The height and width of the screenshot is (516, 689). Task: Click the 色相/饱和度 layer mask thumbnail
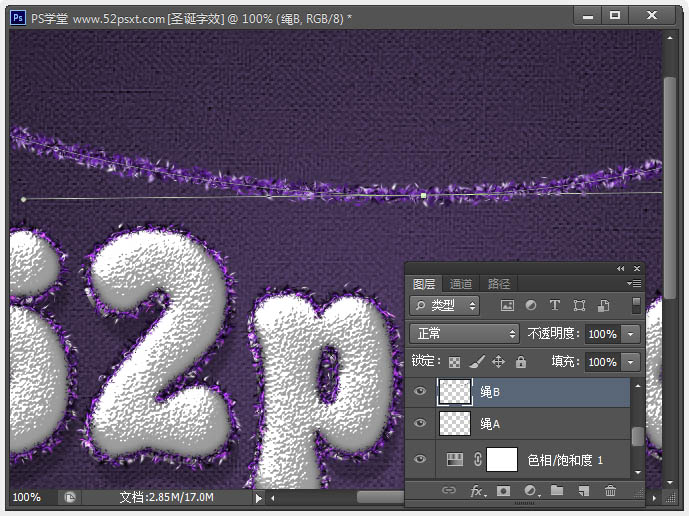point(501,459)
